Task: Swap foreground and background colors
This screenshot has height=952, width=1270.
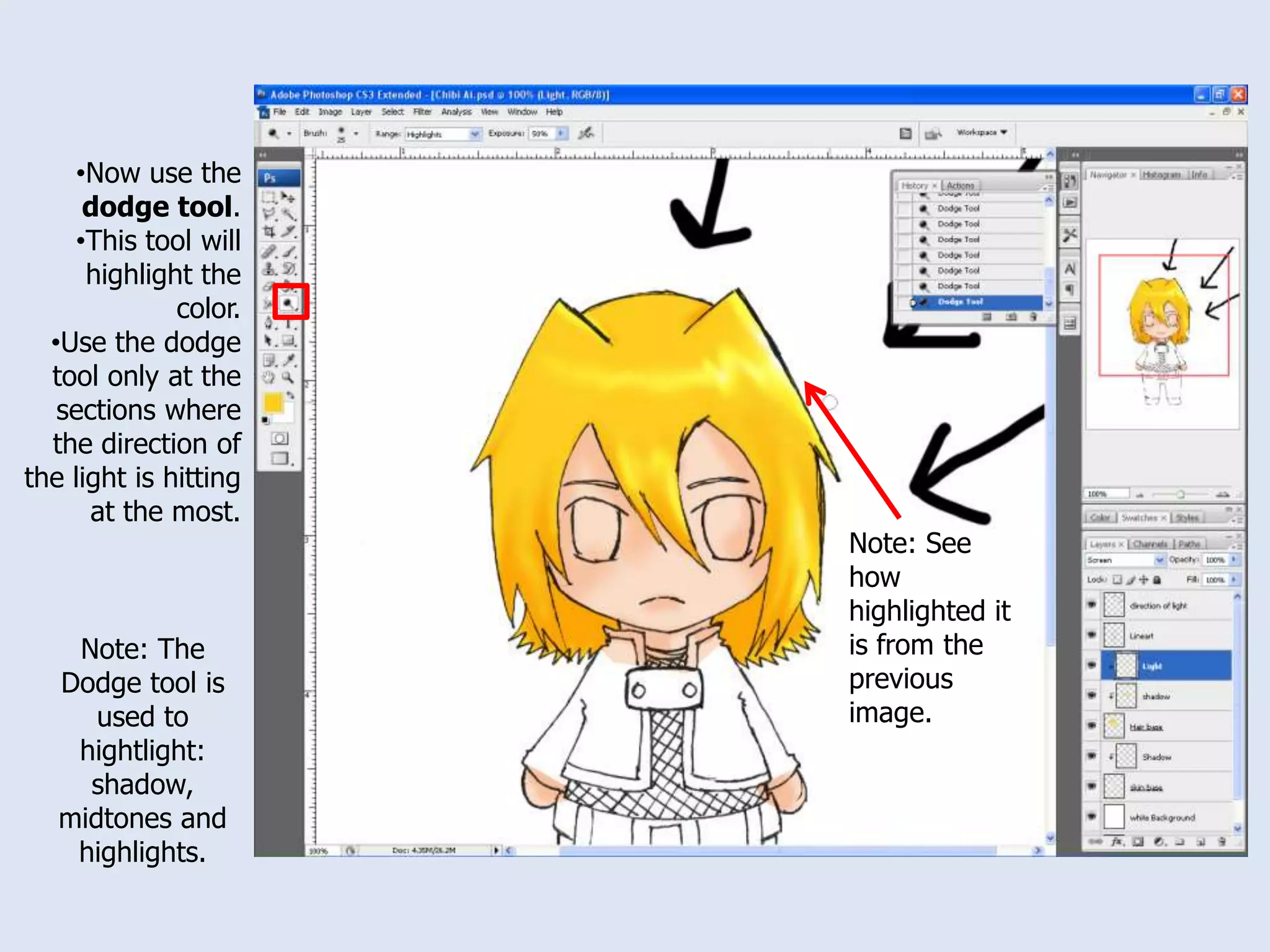Action: click(291, 395)
